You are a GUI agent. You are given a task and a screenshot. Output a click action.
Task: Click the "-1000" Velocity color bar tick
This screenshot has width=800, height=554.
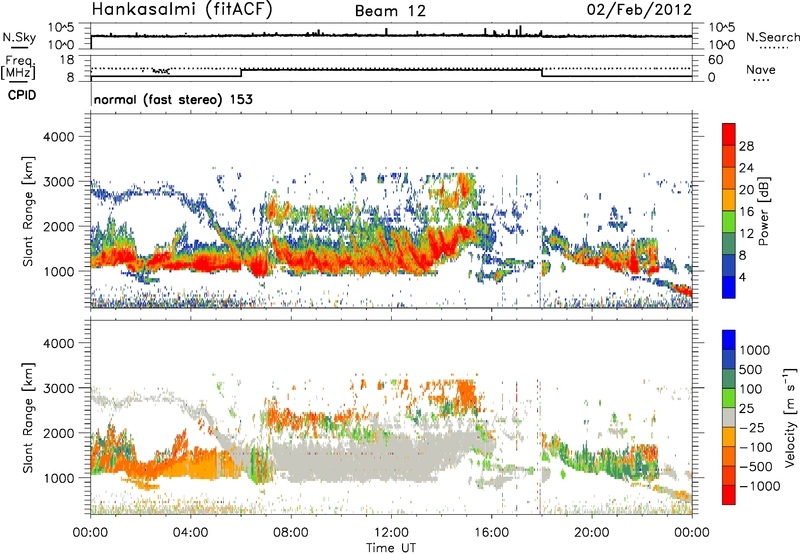[x=759, y=486]
